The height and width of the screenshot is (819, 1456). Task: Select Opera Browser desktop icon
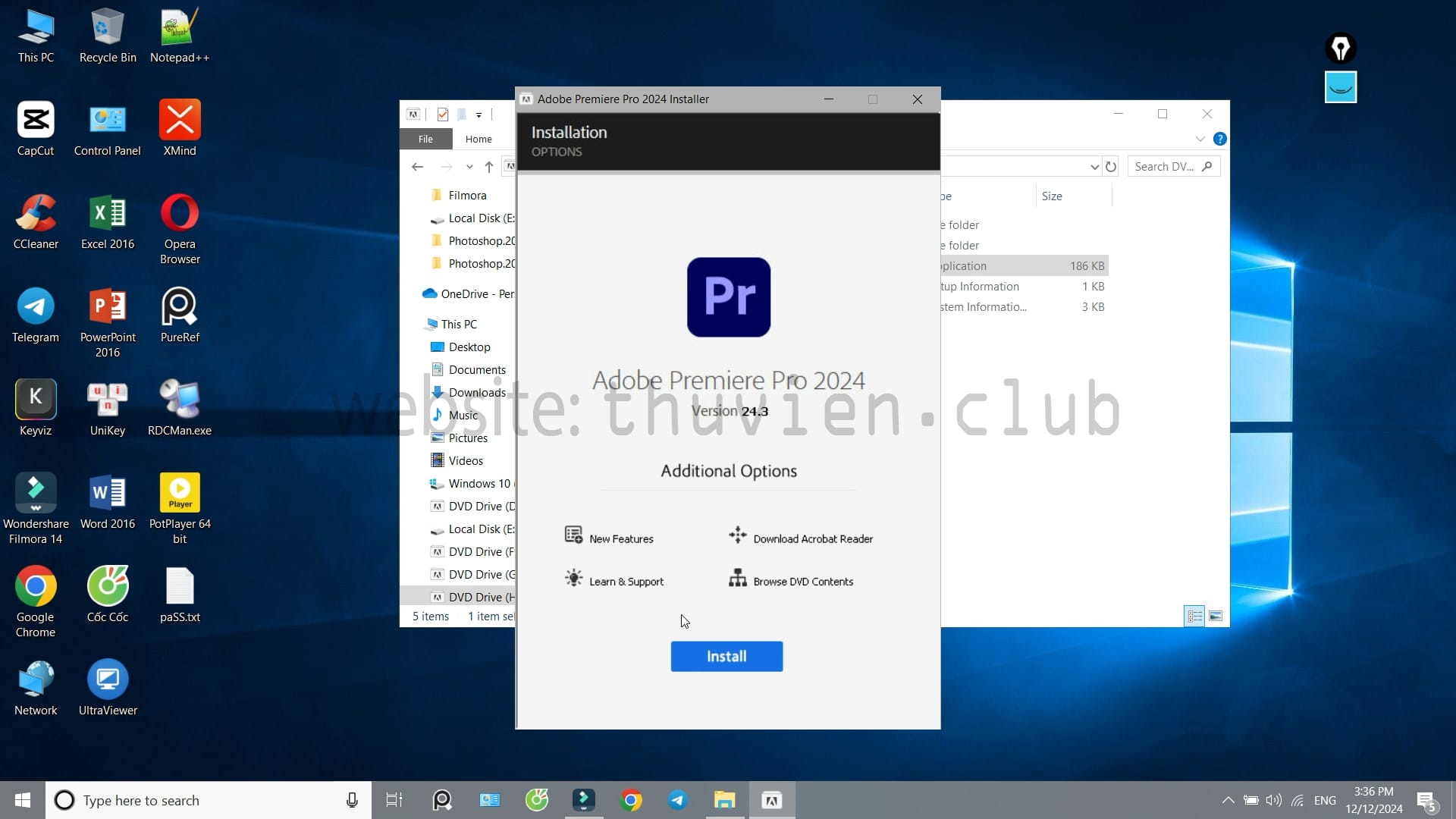[180, 228]
